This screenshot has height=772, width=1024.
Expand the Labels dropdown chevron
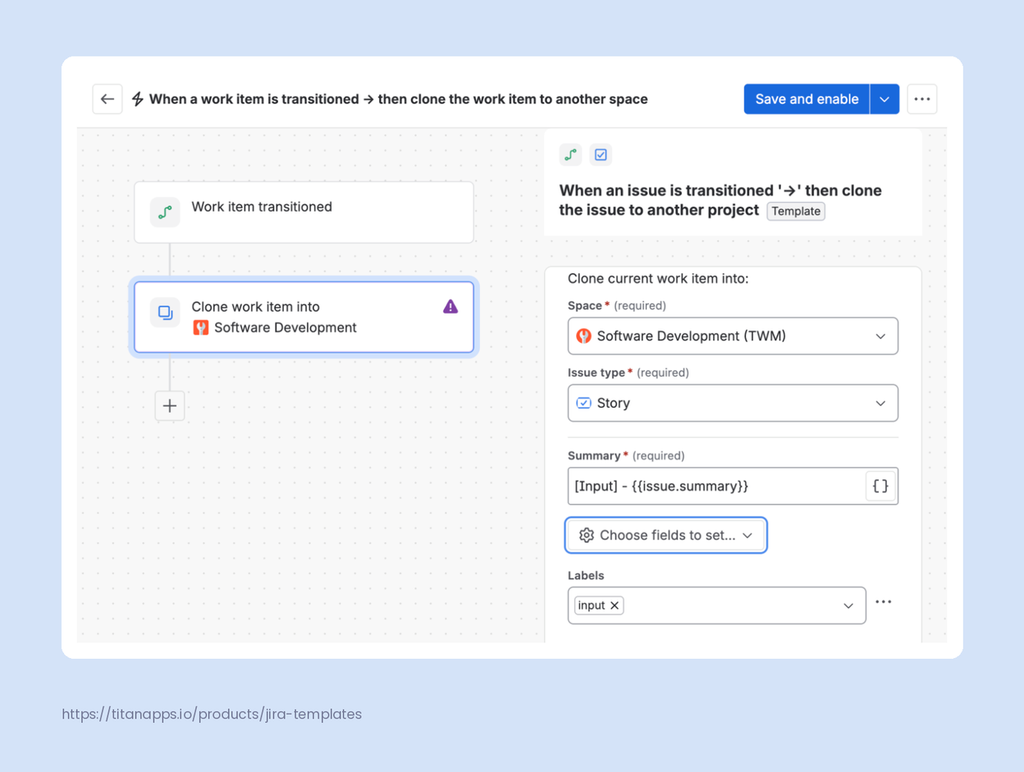[x=848, y=605]
